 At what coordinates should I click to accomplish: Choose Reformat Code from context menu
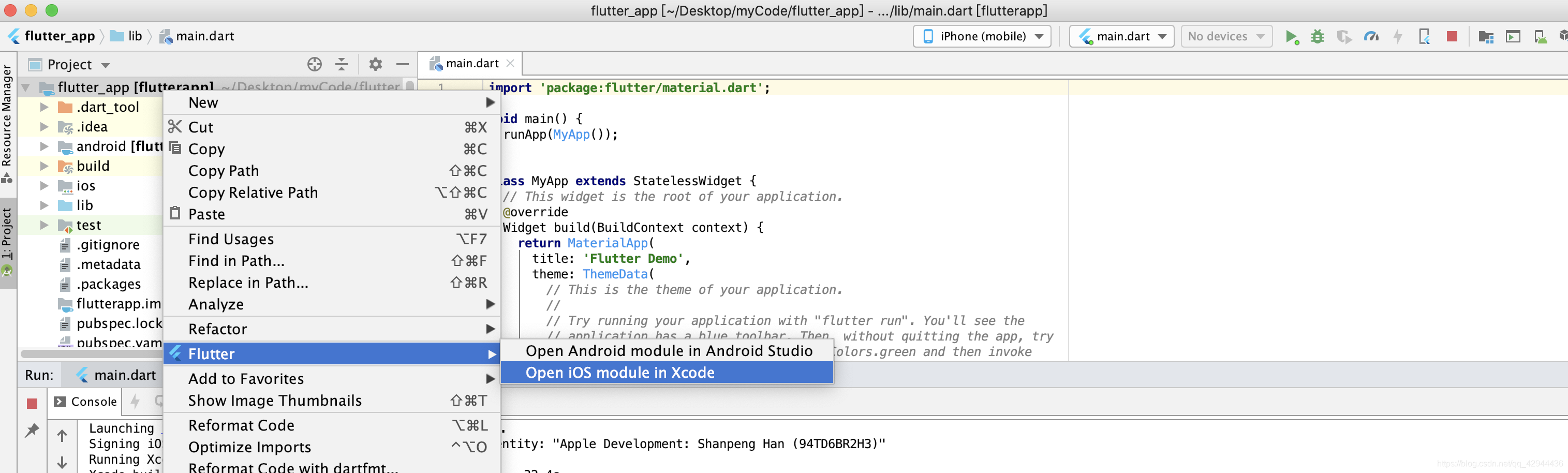pos(332,425)
